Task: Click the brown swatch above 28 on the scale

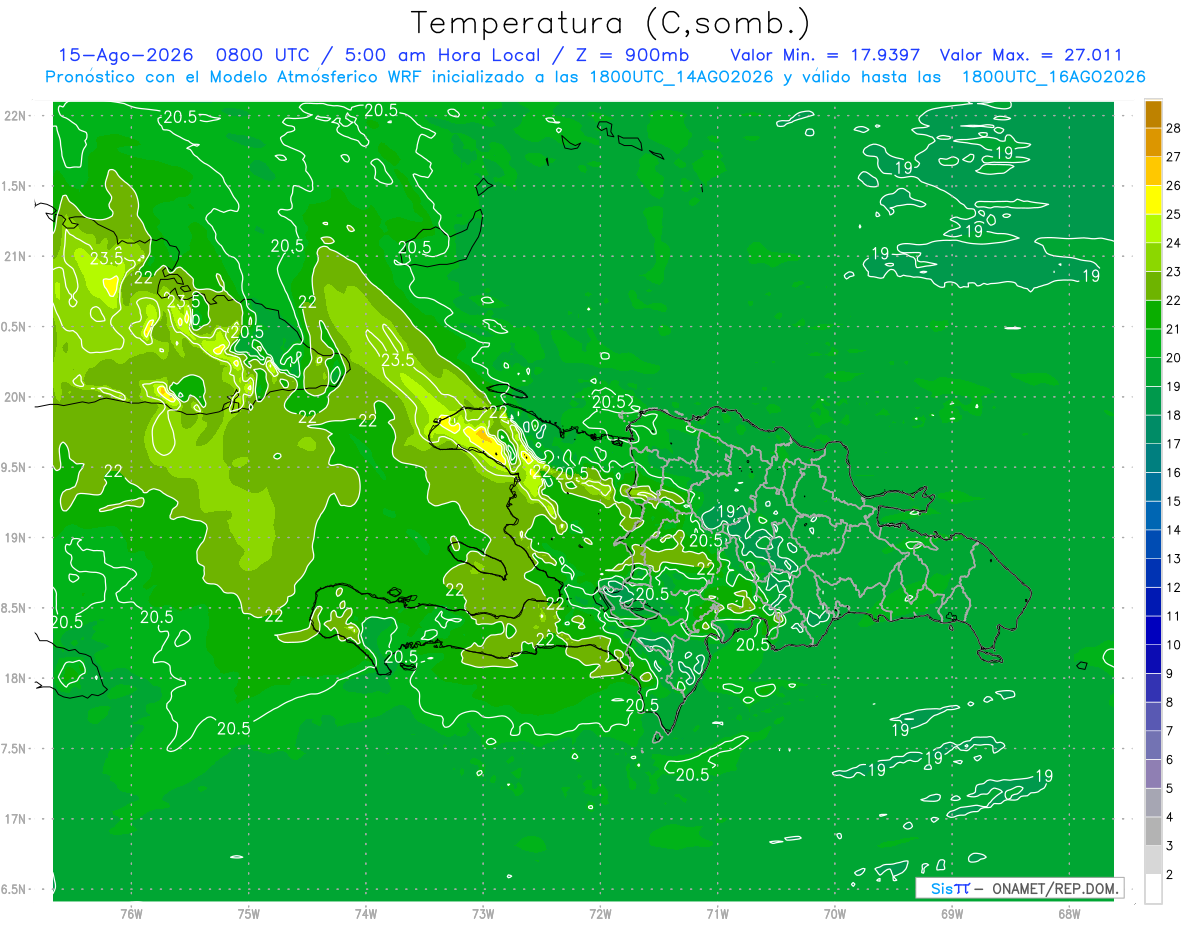Action: tap(1153, 114)
